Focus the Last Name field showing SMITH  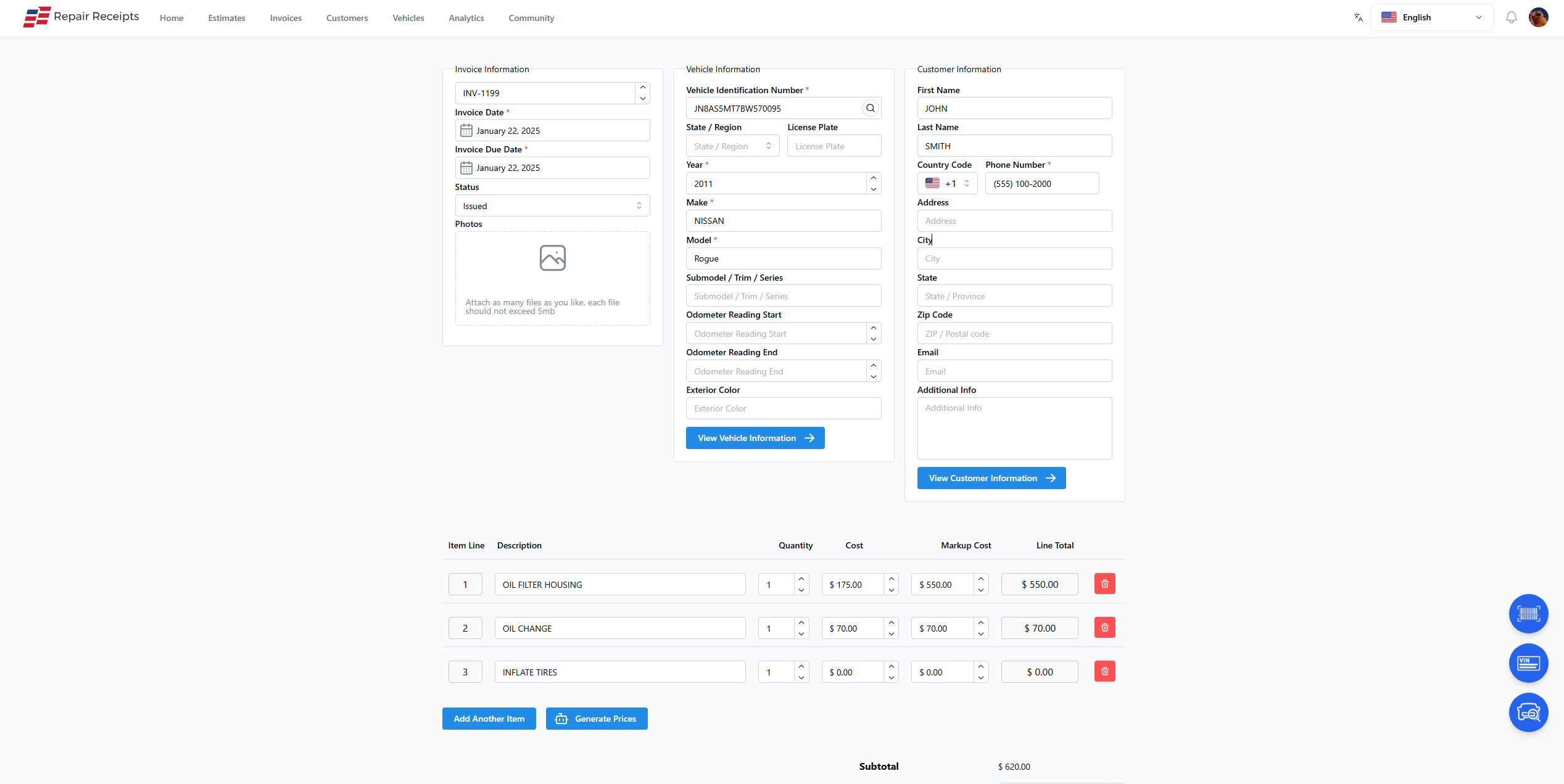(x=1014, y=146)
